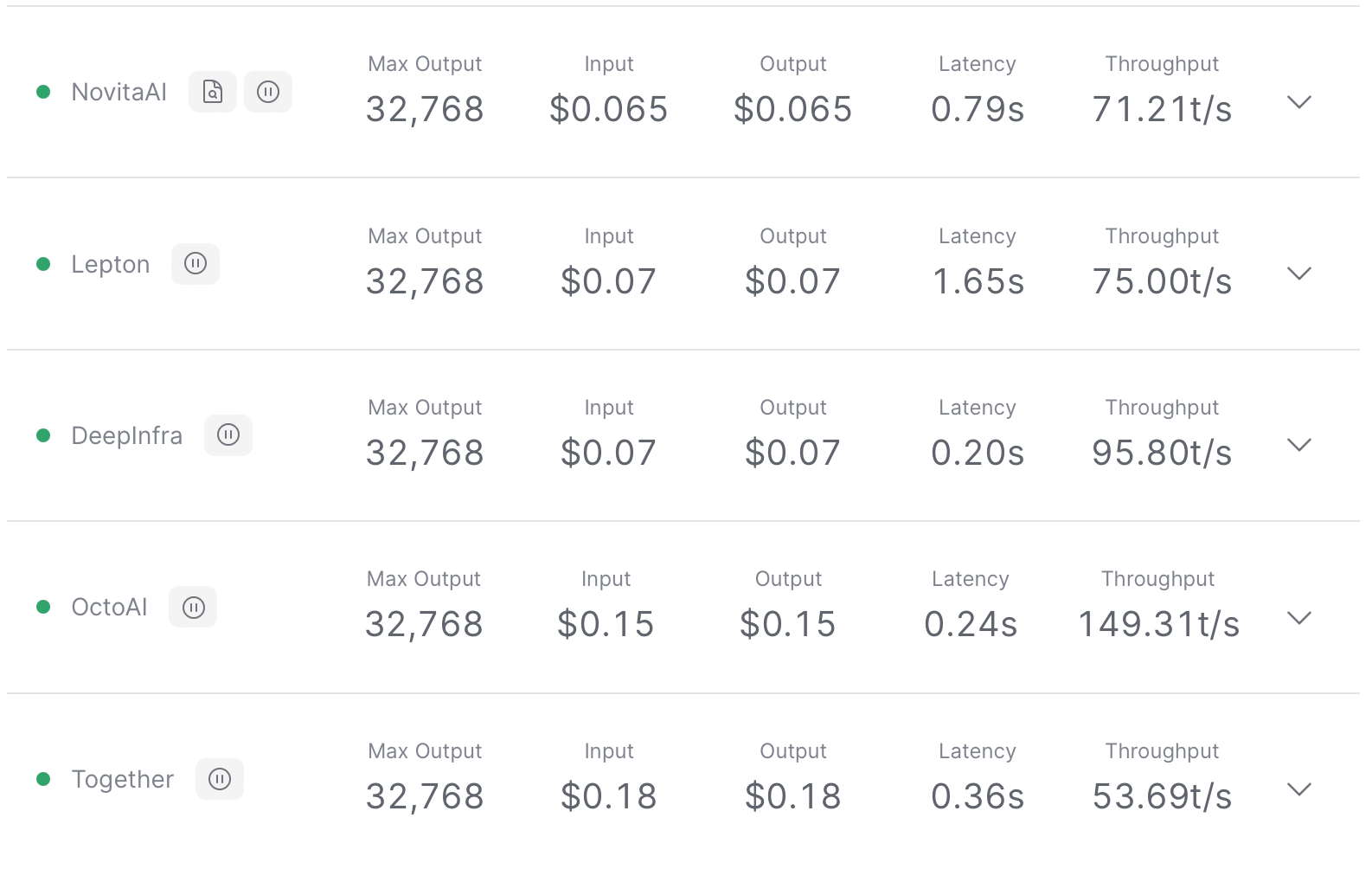
Task: Click the OctoAI provider name
Action: coord(109,608)
